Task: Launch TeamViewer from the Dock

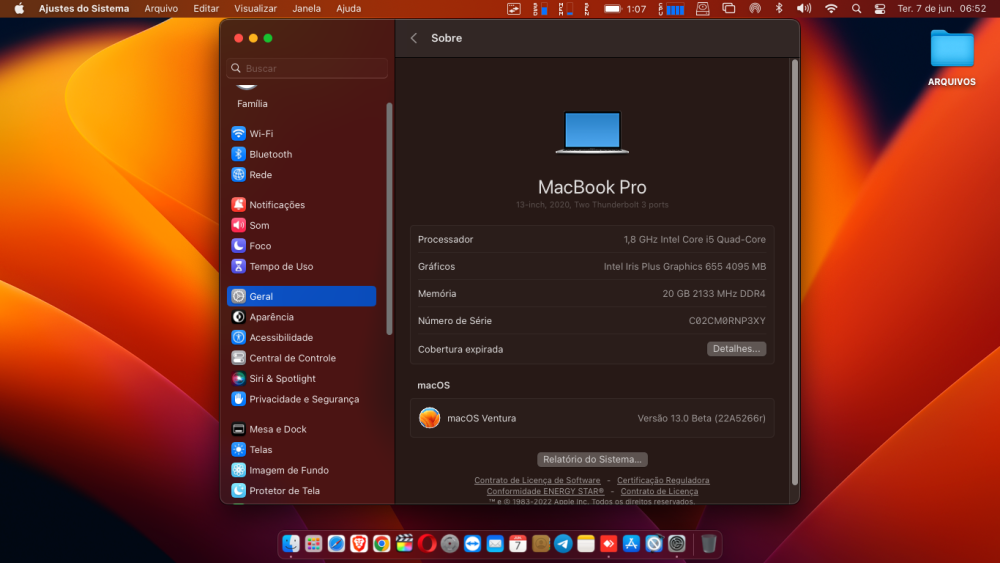Action: click(x=473, y=543)
